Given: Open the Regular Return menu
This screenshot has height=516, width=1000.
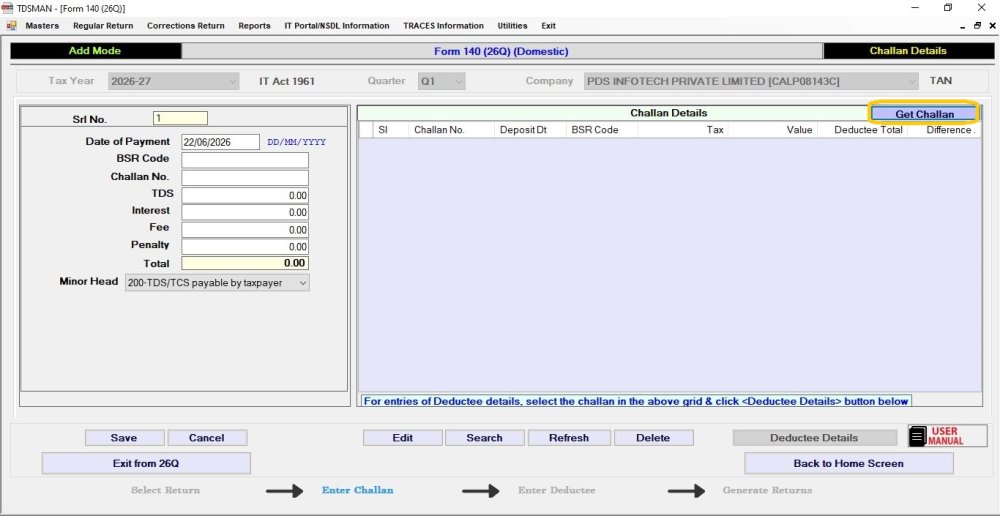Looking at the screenshot, I should click(x=103, y=26).
